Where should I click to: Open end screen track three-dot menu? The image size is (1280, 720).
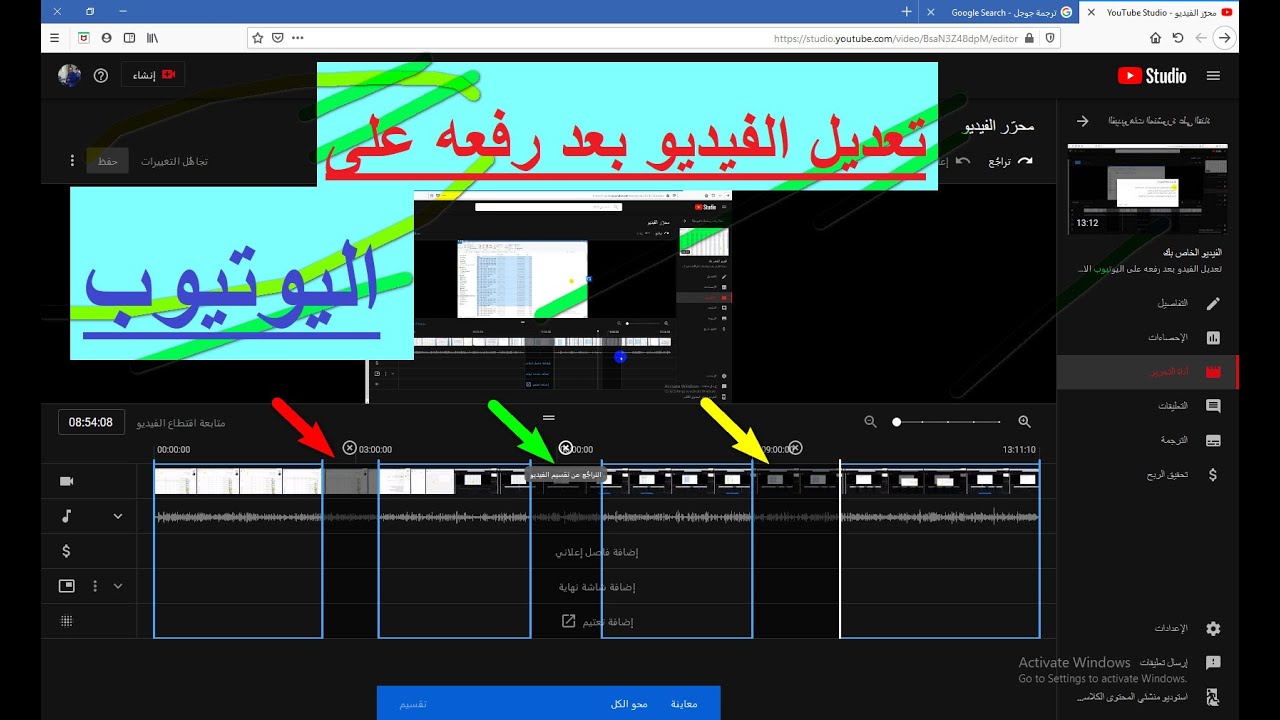click(x=96, y=586)
